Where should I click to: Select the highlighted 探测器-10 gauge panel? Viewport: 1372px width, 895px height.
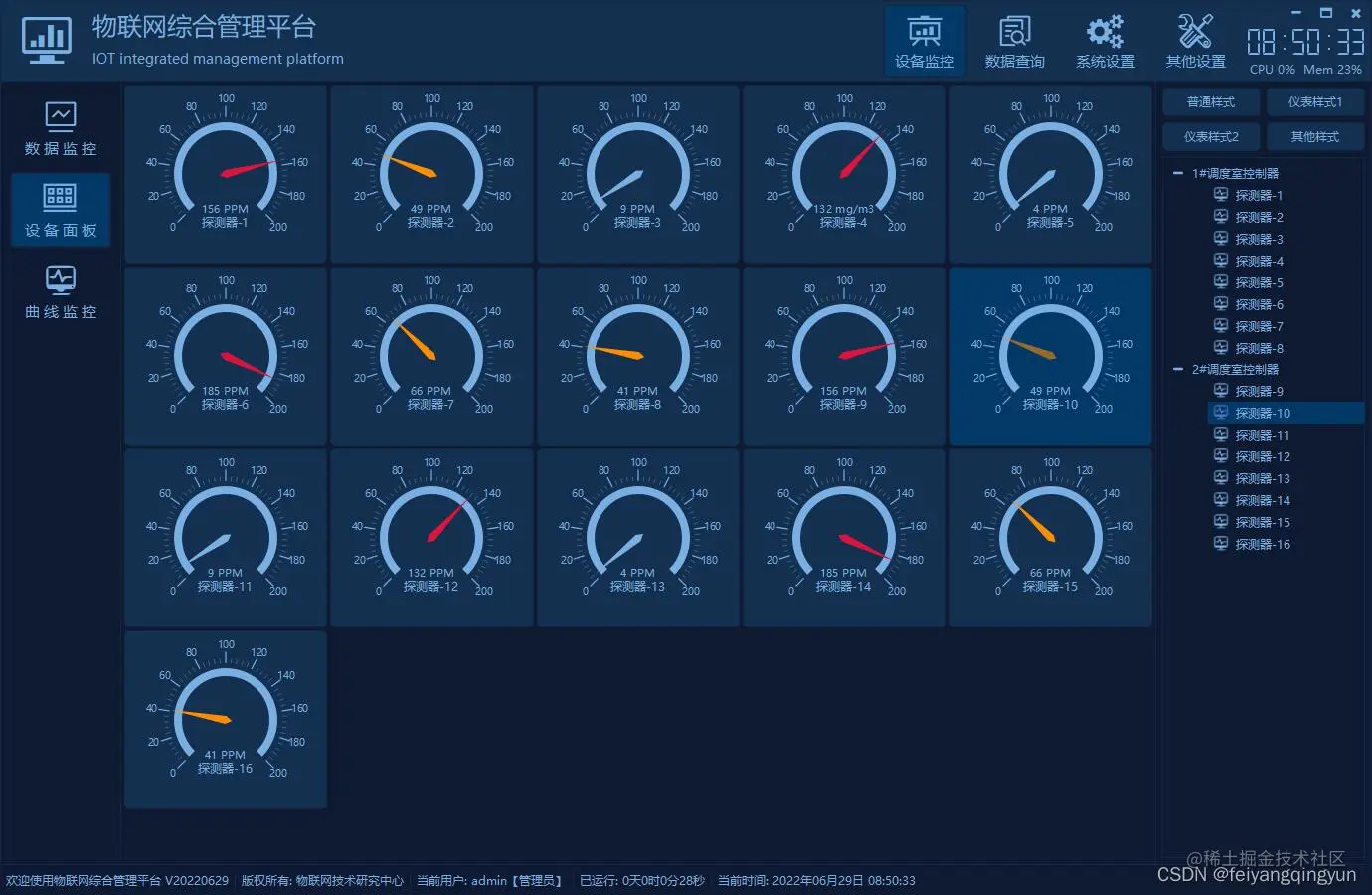(x=1051, y=356)
